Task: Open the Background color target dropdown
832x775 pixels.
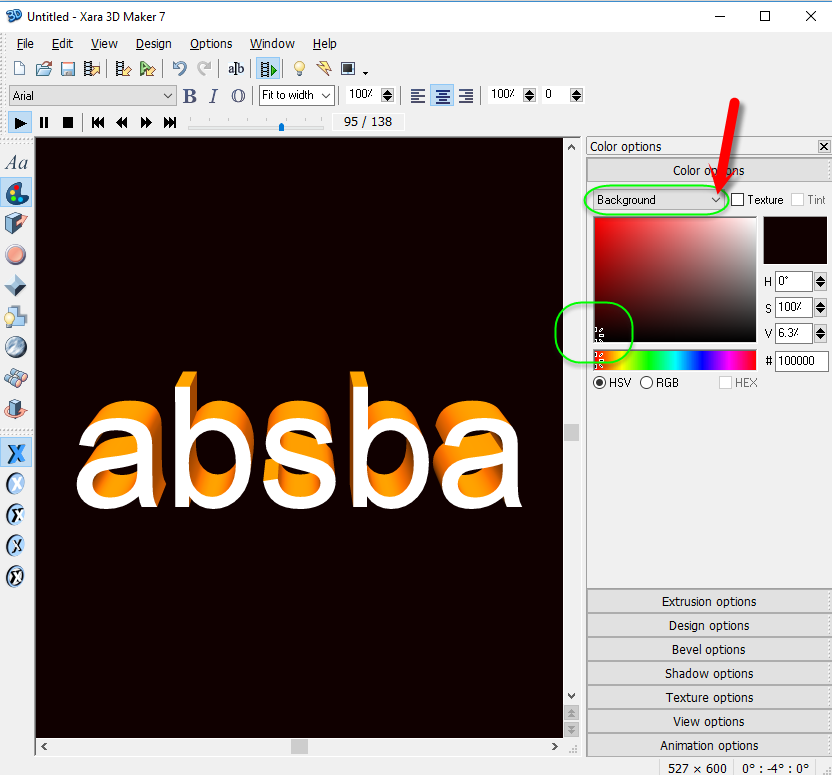Action: (x=658, y=200)
